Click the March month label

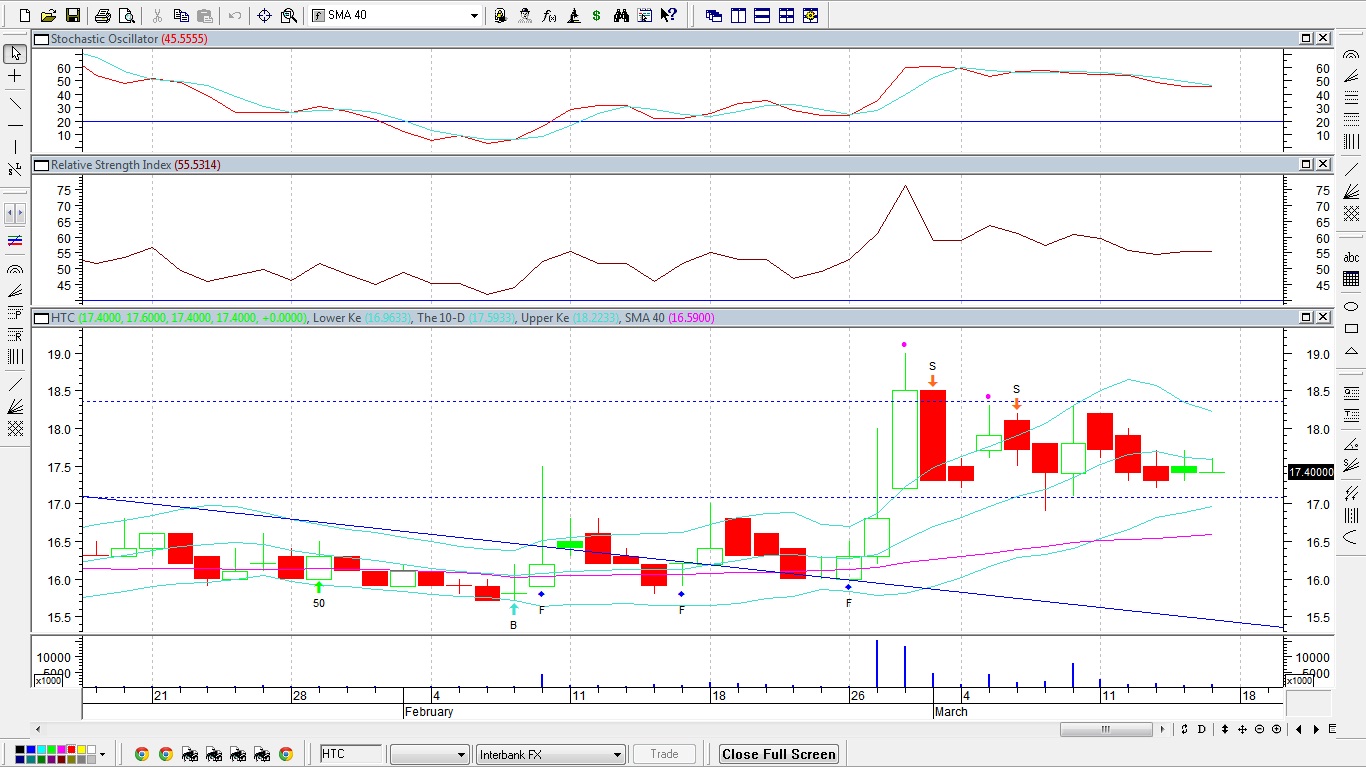tap(951, 712)
